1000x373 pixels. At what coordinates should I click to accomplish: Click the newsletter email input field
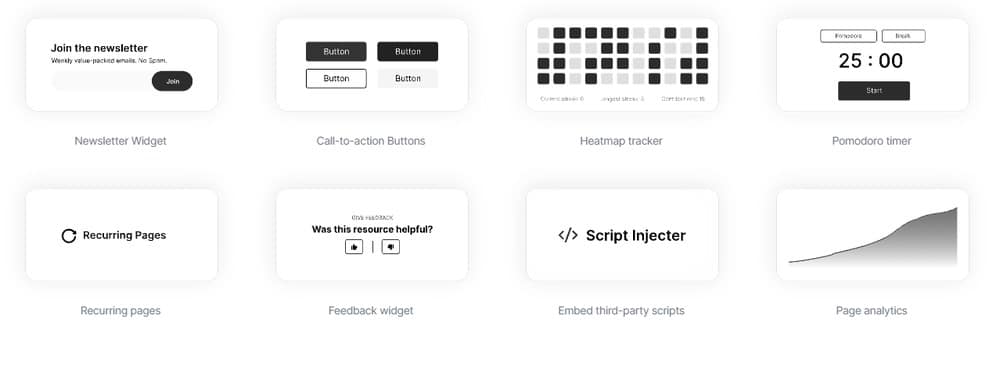pyautogui.click(x=102, y=81)
